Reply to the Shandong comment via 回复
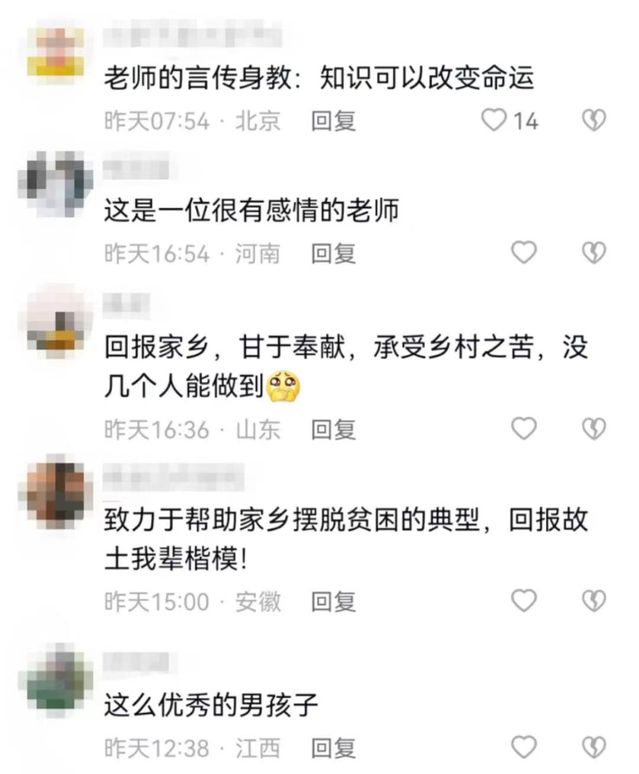 pos(334,429)
